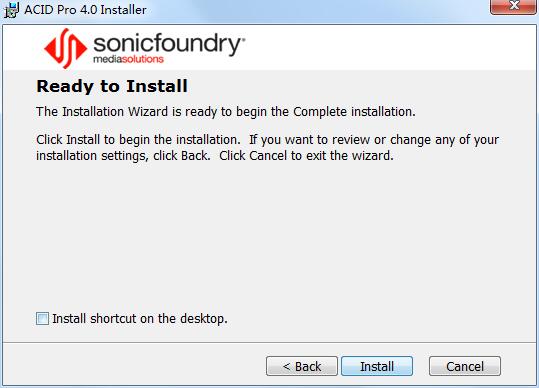Viewport: 539px width, 388px height.
Task: Enable the desktop shortcut checkbox
Action: (42, 319)
